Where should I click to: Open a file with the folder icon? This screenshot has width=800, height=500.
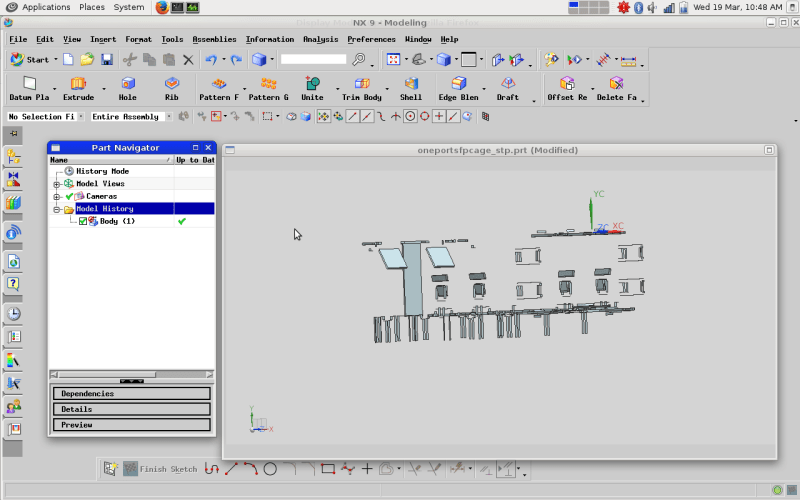pyautogui.click(x=87, y=60)
